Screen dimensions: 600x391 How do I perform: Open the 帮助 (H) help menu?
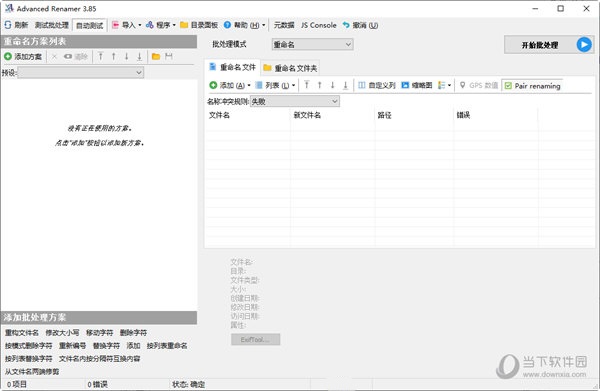pyautogui.click(x=244, y=25)
